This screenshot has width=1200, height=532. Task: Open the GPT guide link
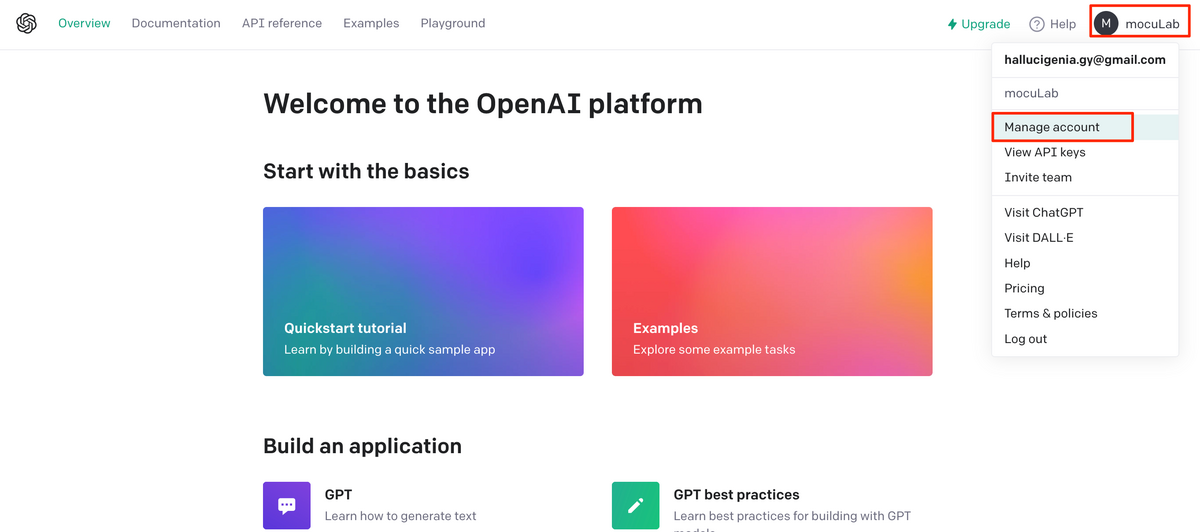(x=338, y=494)
